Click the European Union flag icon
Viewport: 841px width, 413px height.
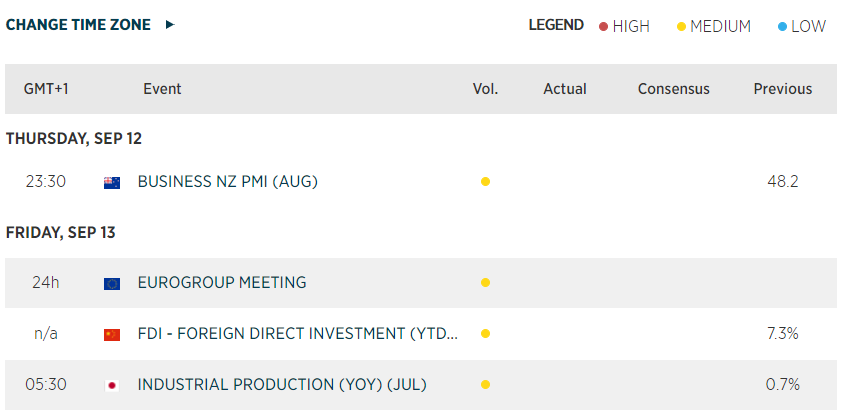point(112,283)
